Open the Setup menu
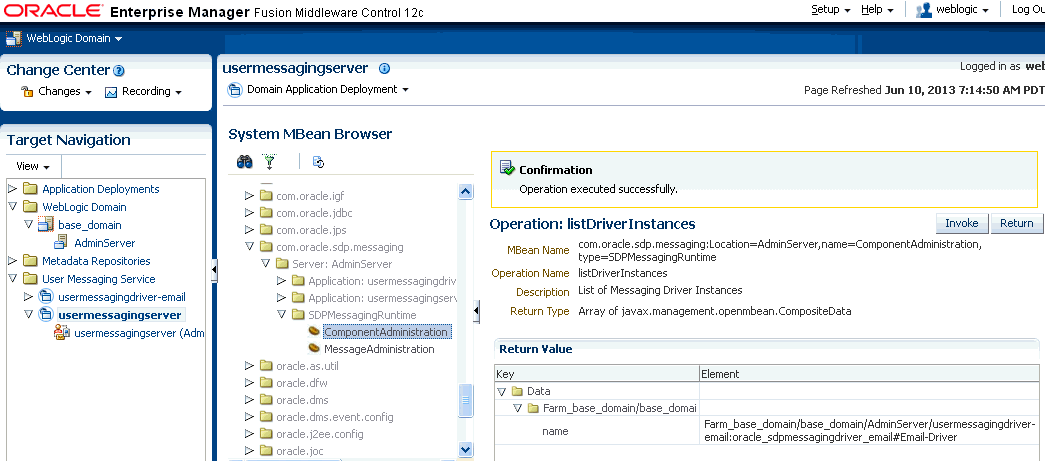1045x461 pixels. [830, 9]
